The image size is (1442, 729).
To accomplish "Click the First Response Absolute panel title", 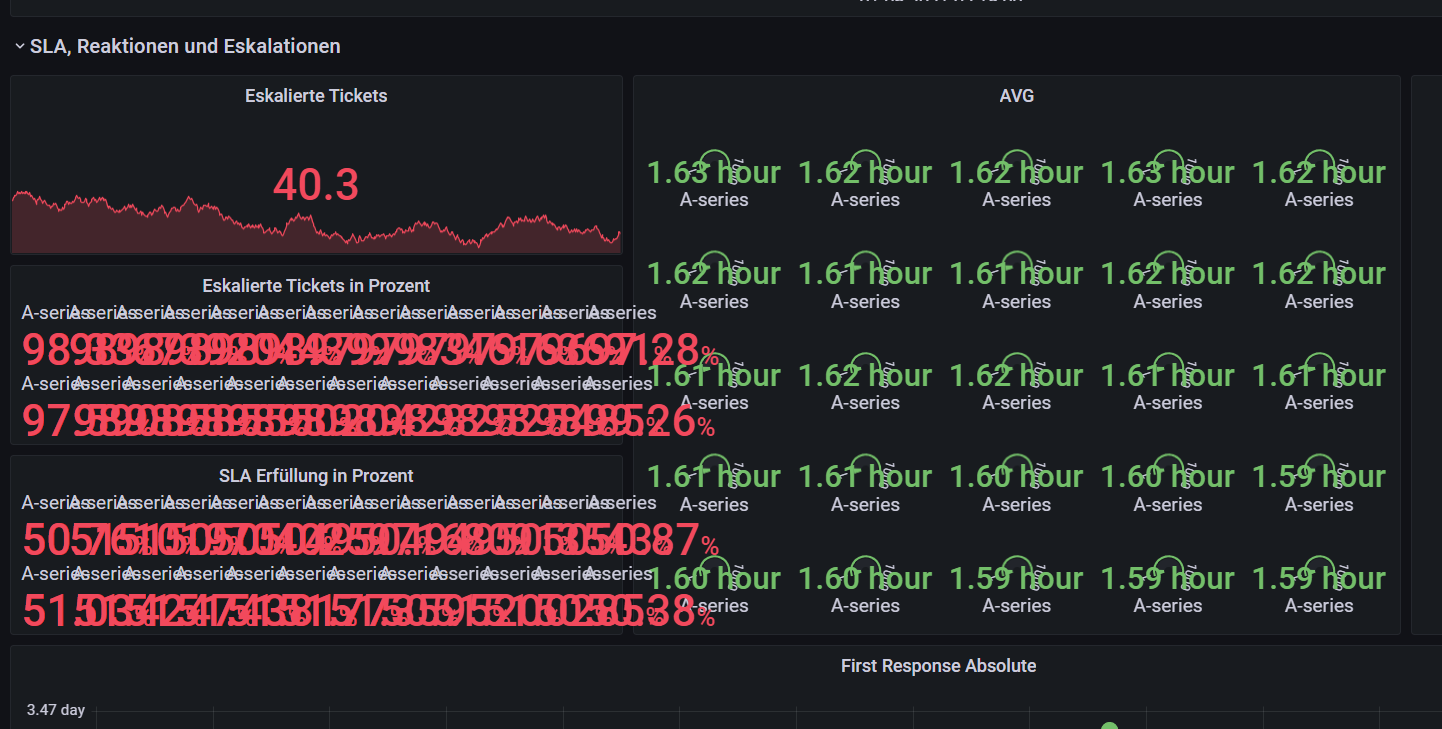I will pos(938,665).
